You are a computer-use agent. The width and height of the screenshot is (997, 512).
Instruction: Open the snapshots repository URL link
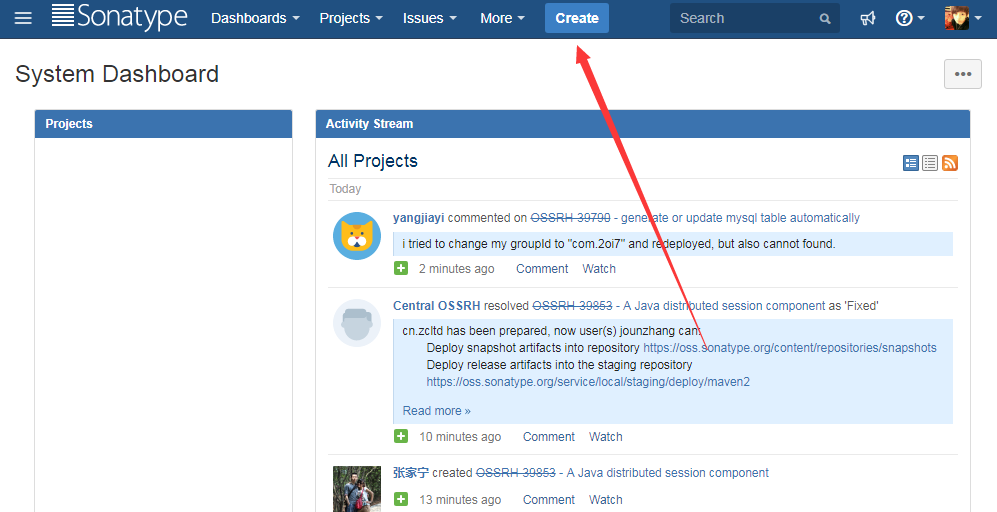tap(790, 348)
